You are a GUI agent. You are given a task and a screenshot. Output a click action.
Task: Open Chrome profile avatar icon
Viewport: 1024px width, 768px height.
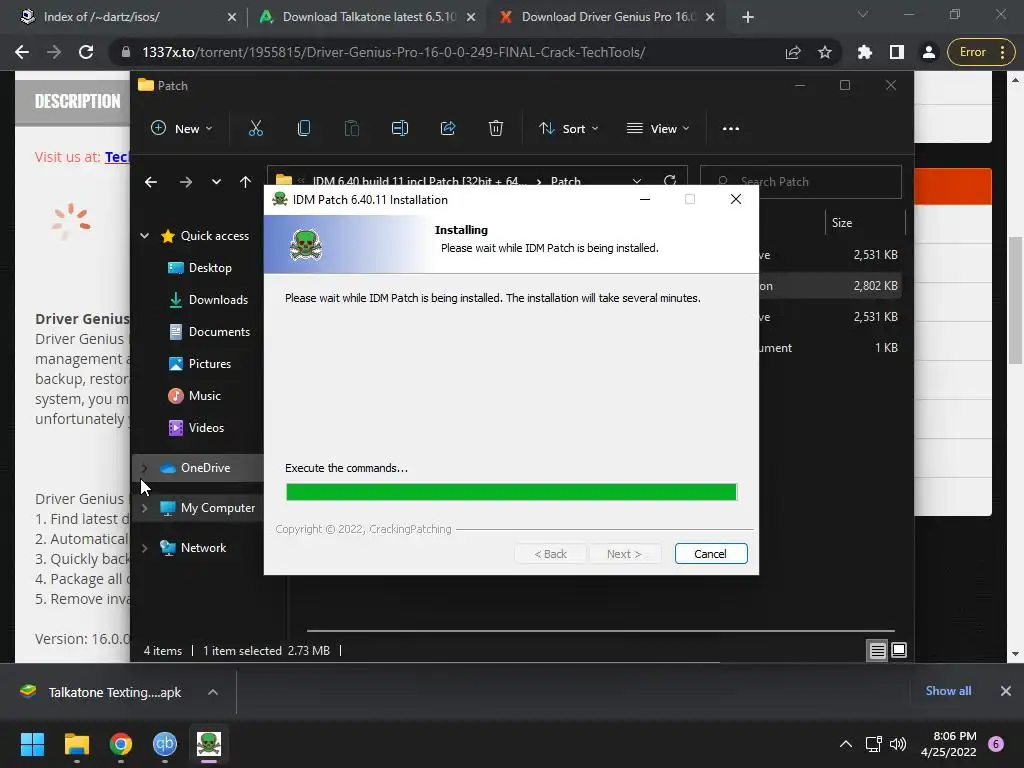[929, 52]
